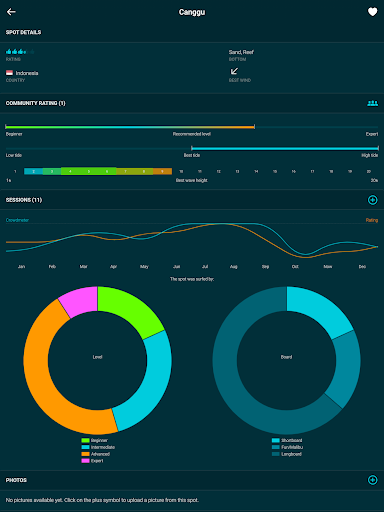Click the Indonesia flag icon
384x512 pixels.
(9, 73)
